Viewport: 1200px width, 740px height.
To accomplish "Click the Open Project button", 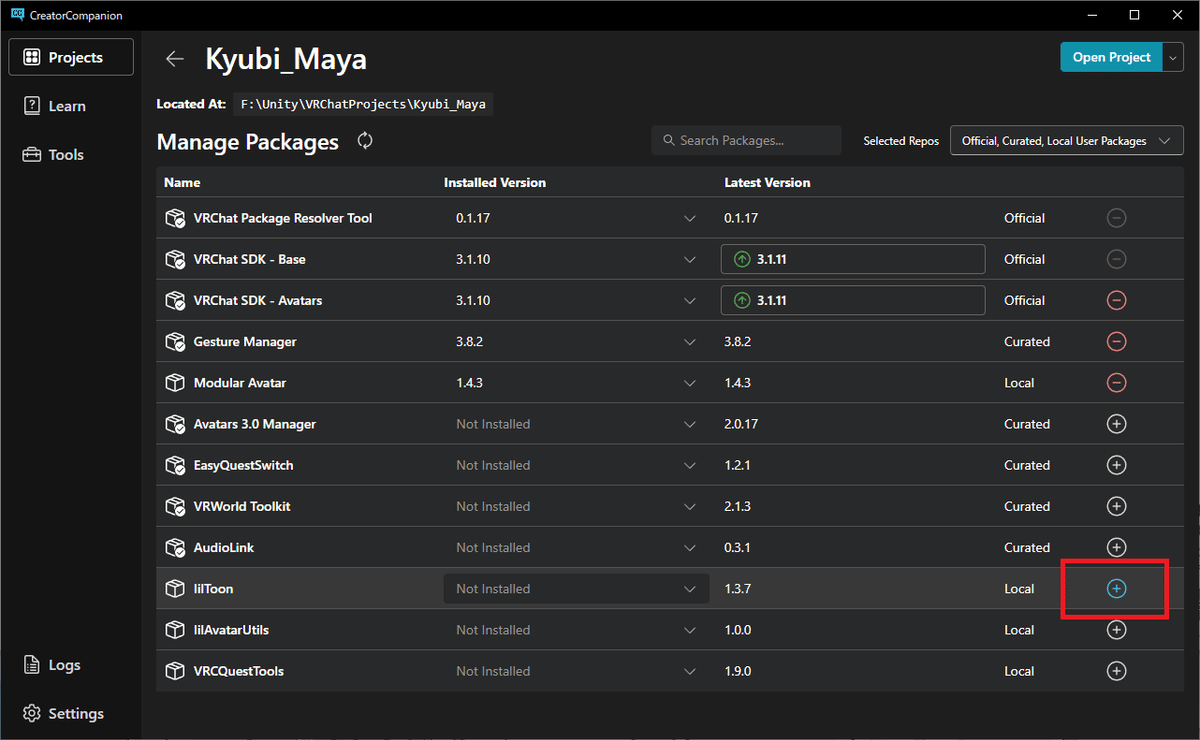I will tap(1111, 57).
